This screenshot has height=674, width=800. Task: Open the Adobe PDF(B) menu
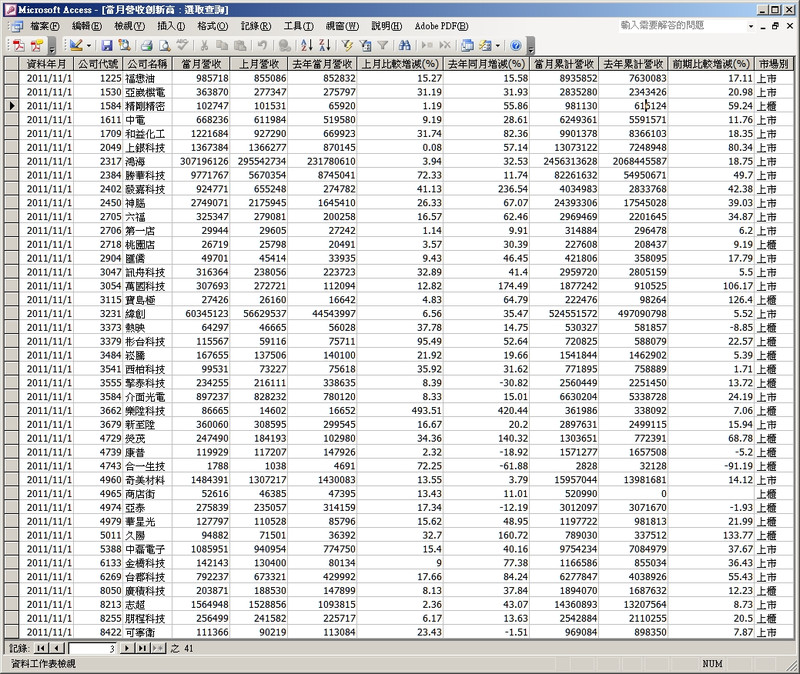[x=441, y=26]
